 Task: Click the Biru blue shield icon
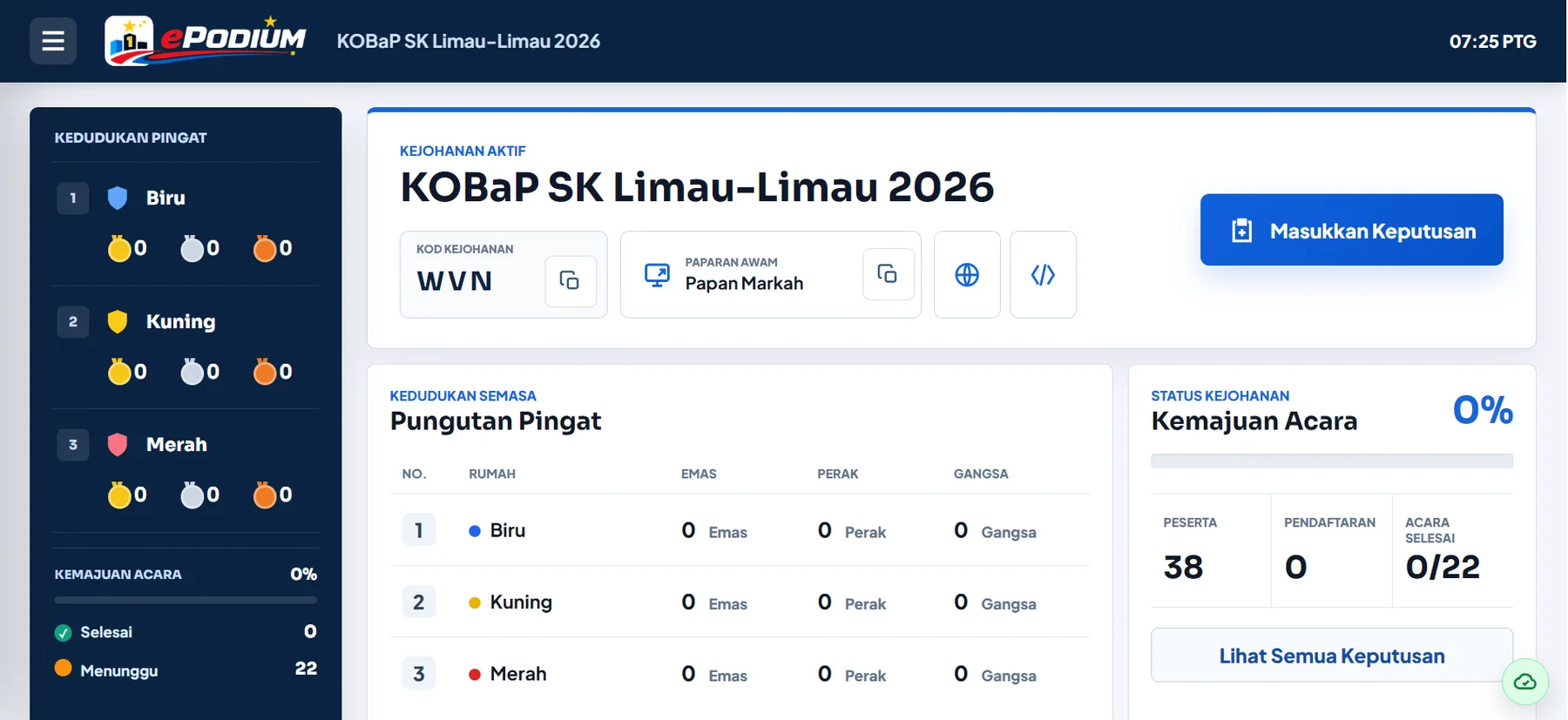pos(118,198)
